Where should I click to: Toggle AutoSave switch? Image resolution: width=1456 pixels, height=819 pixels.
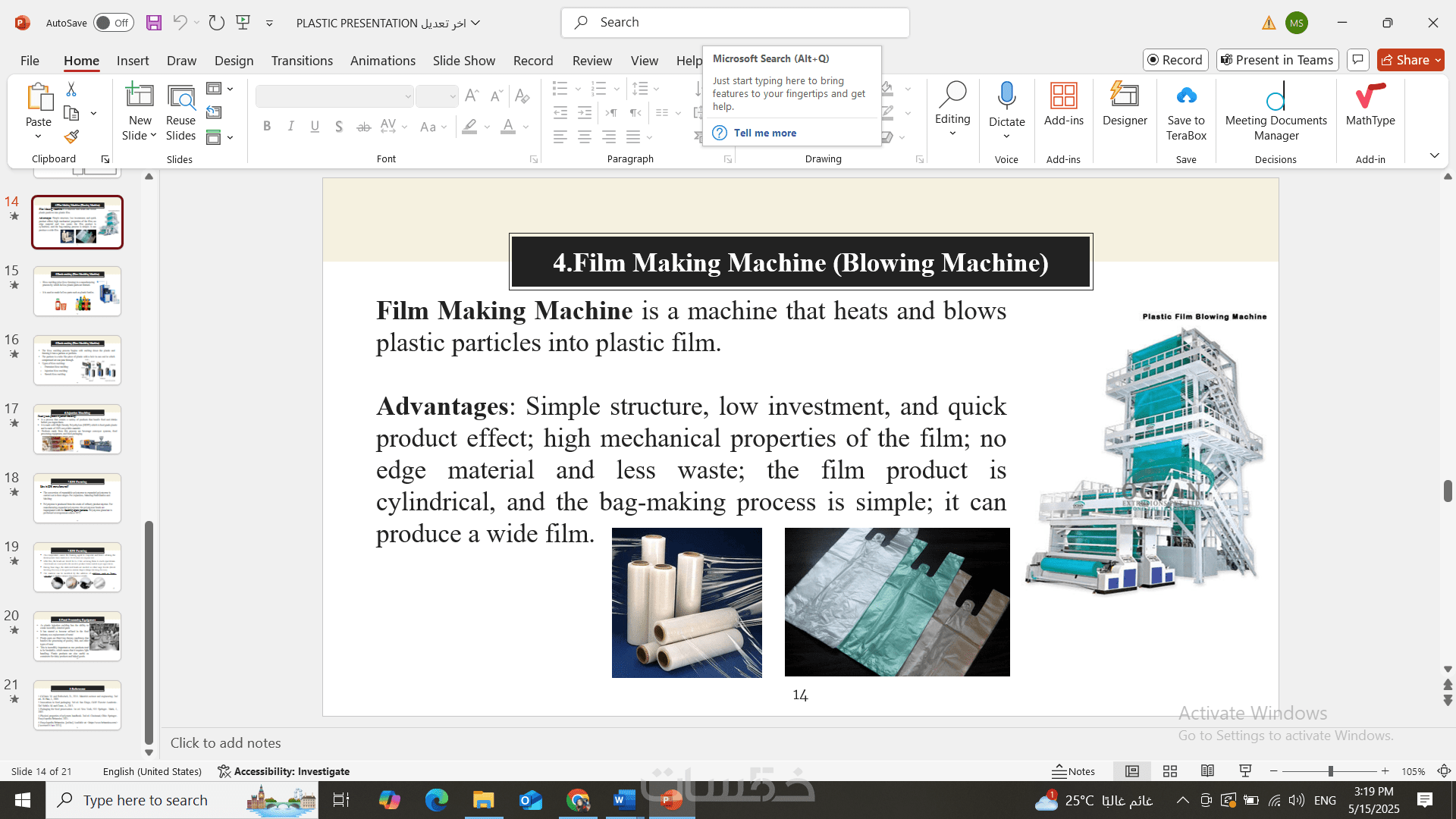[x=114, y=23]
